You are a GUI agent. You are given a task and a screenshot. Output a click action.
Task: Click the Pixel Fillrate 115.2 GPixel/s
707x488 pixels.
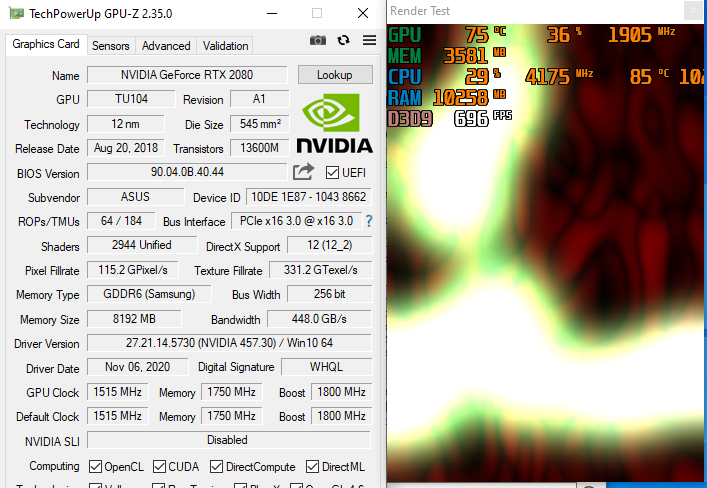133,270
